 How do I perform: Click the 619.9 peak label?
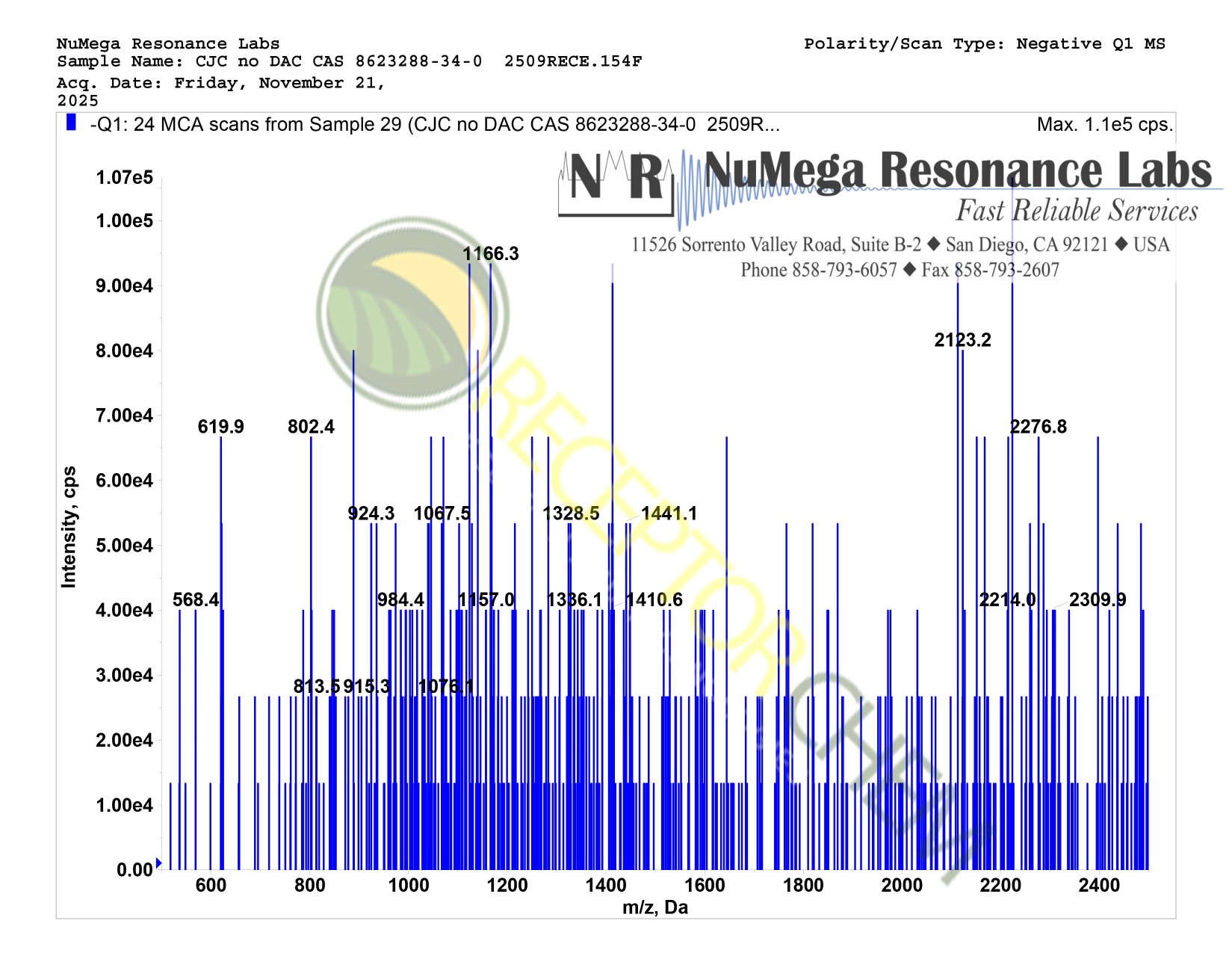(220, 427)
